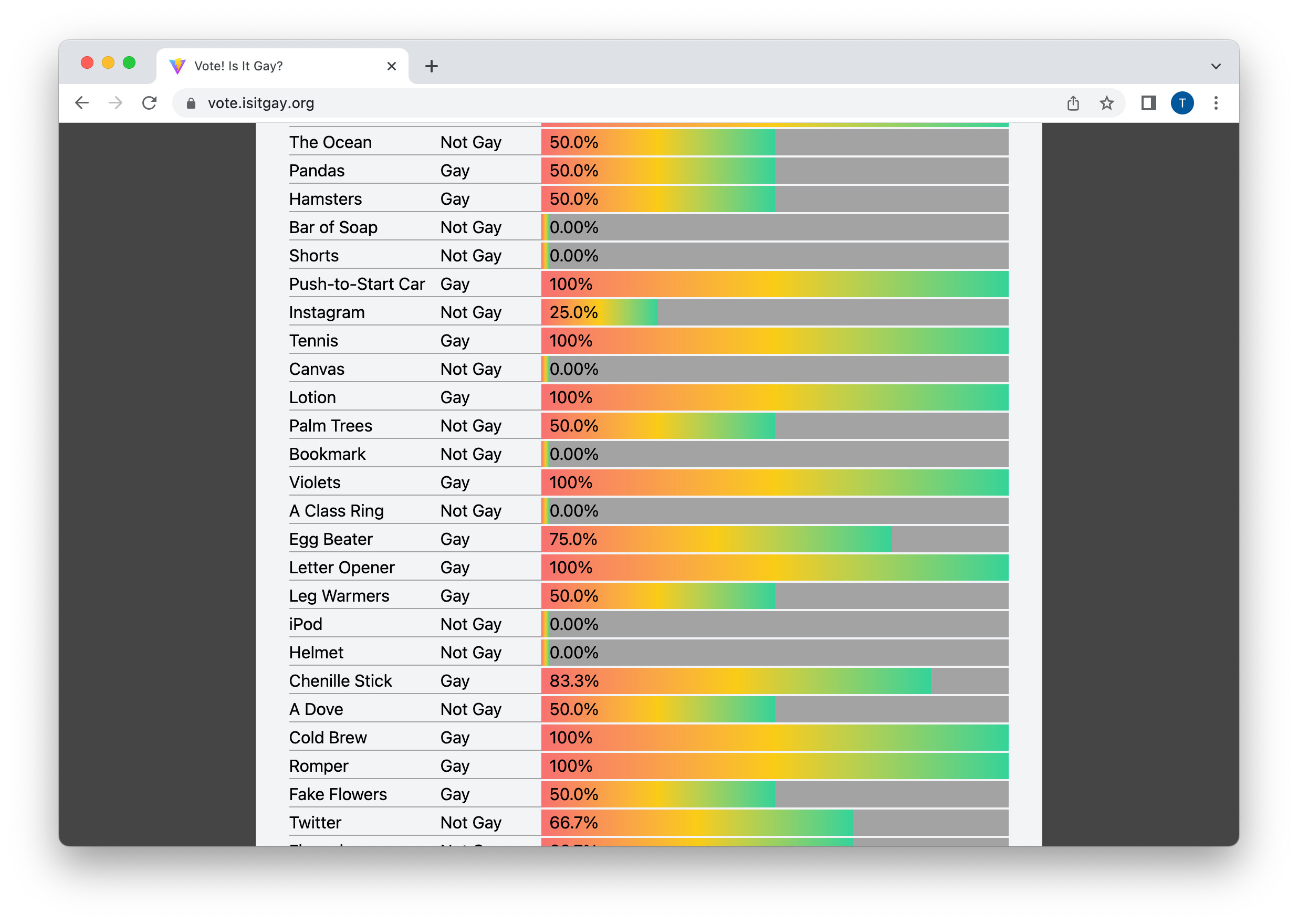Click the 50.0% value for Pandas
1298x924 pixels.
pyautogui.click(x=573, y=171)
